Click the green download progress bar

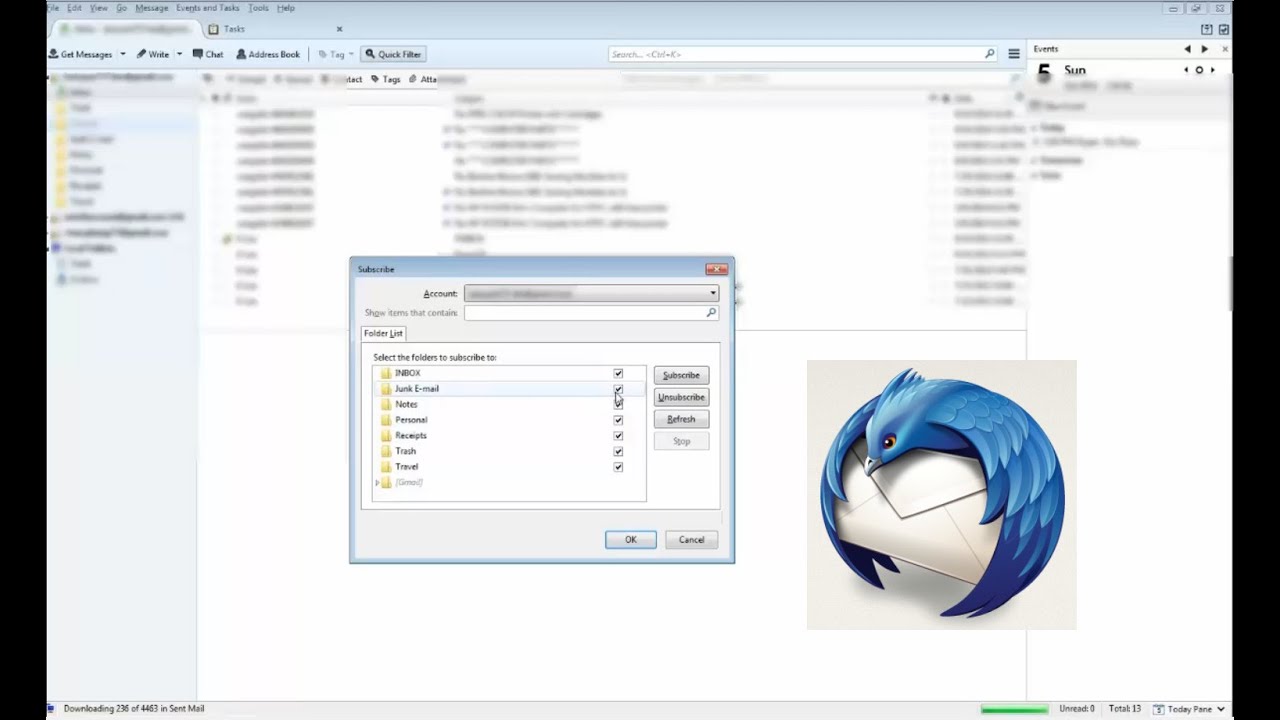(x=1015, y=709)
